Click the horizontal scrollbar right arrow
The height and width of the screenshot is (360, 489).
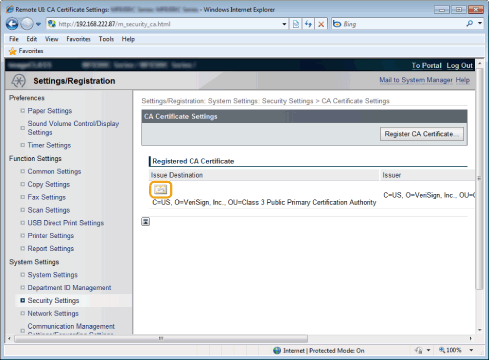click(471, 338)
